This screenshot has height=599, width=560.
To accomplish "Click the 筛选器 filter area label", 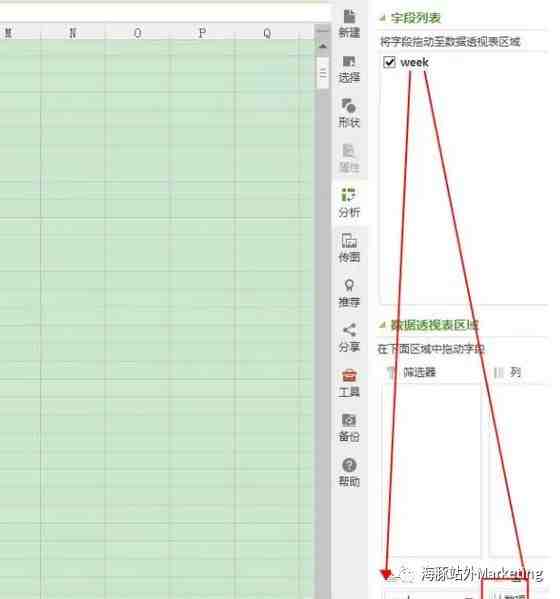I will [419, 372].
